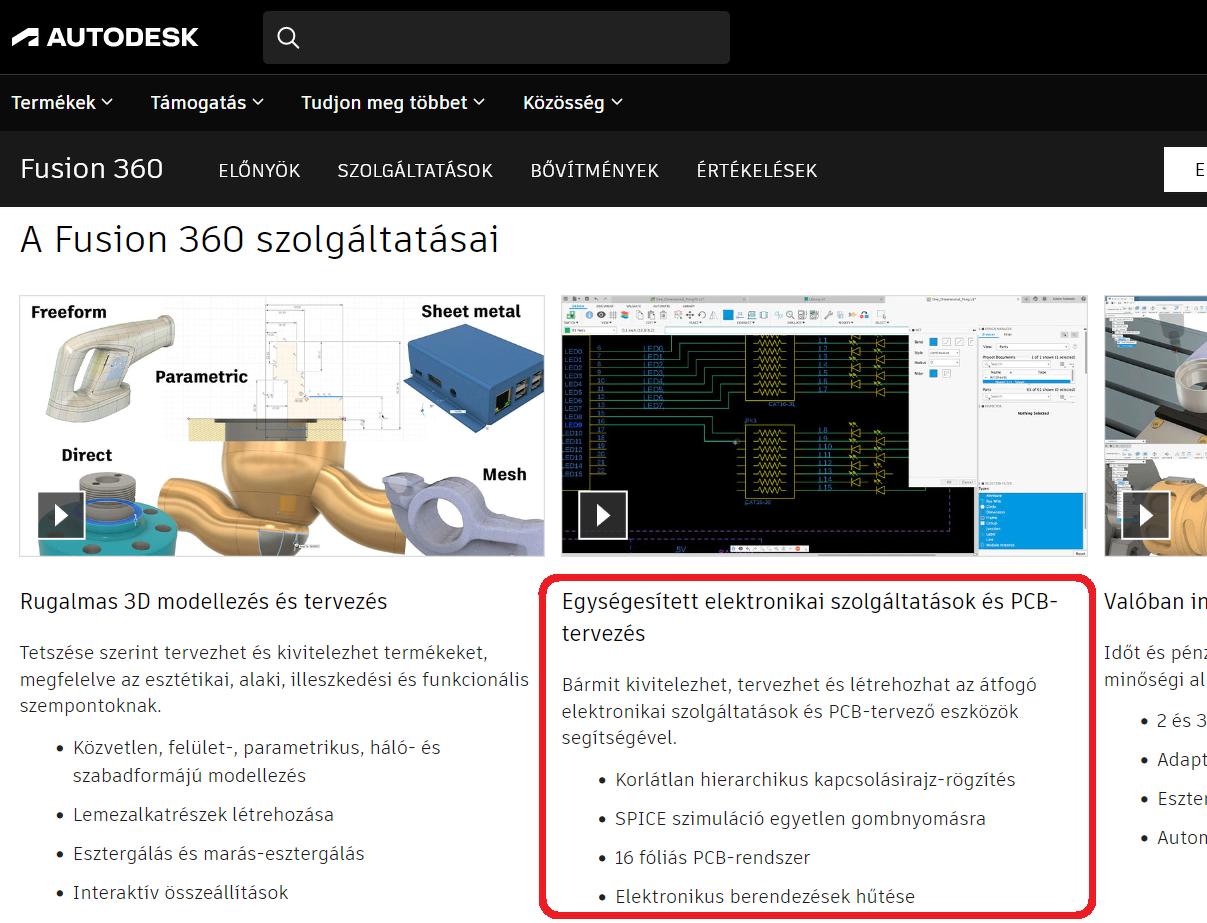This screenshot has width=1207, height=923.
Task: Click the bullet "Esztergálás és marás-esztergálás"
Action: coord(219,853)
